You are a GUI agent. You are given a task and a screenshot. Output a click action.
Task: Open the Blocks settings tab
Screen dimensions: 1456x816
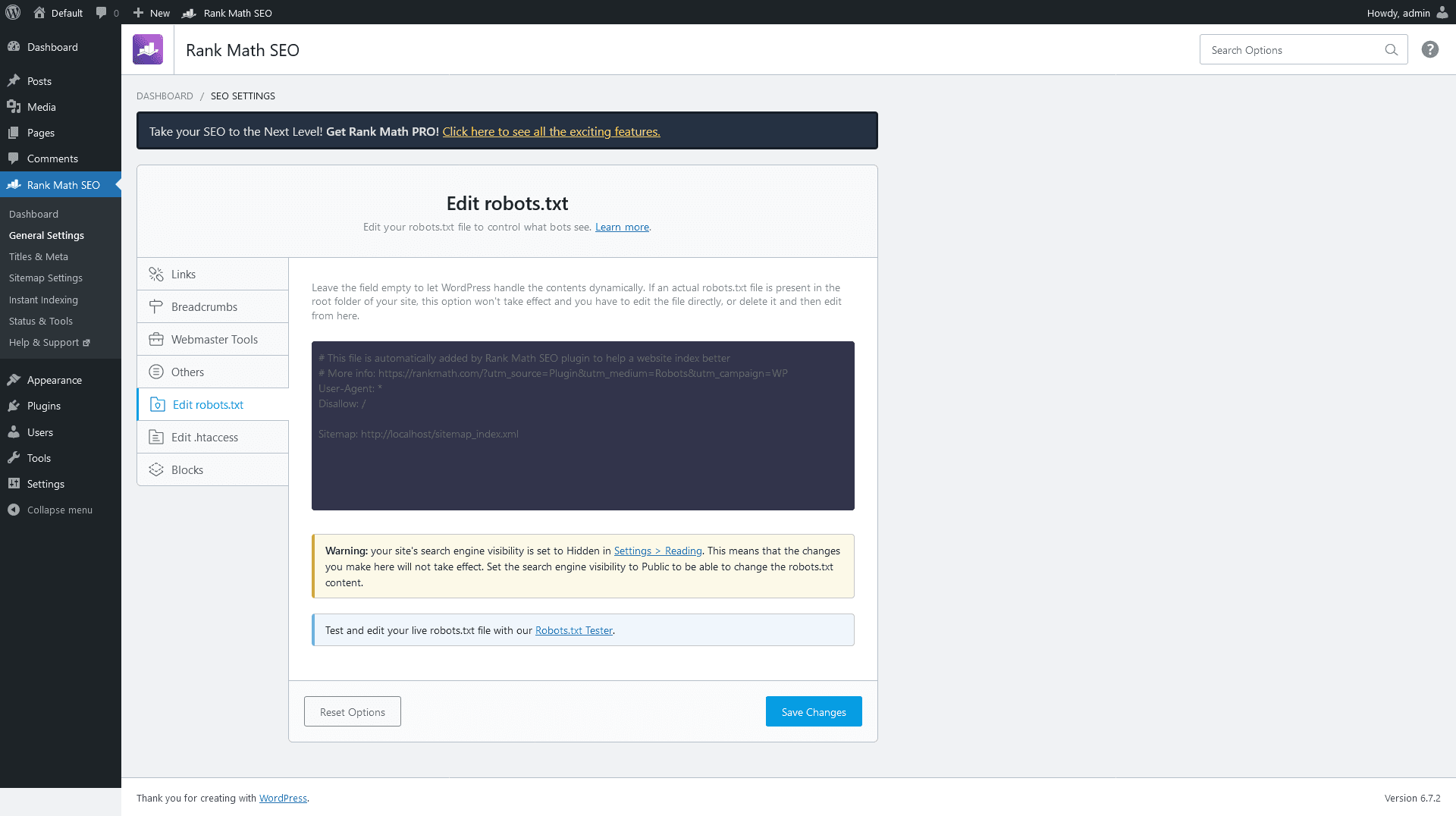[213, 469]
